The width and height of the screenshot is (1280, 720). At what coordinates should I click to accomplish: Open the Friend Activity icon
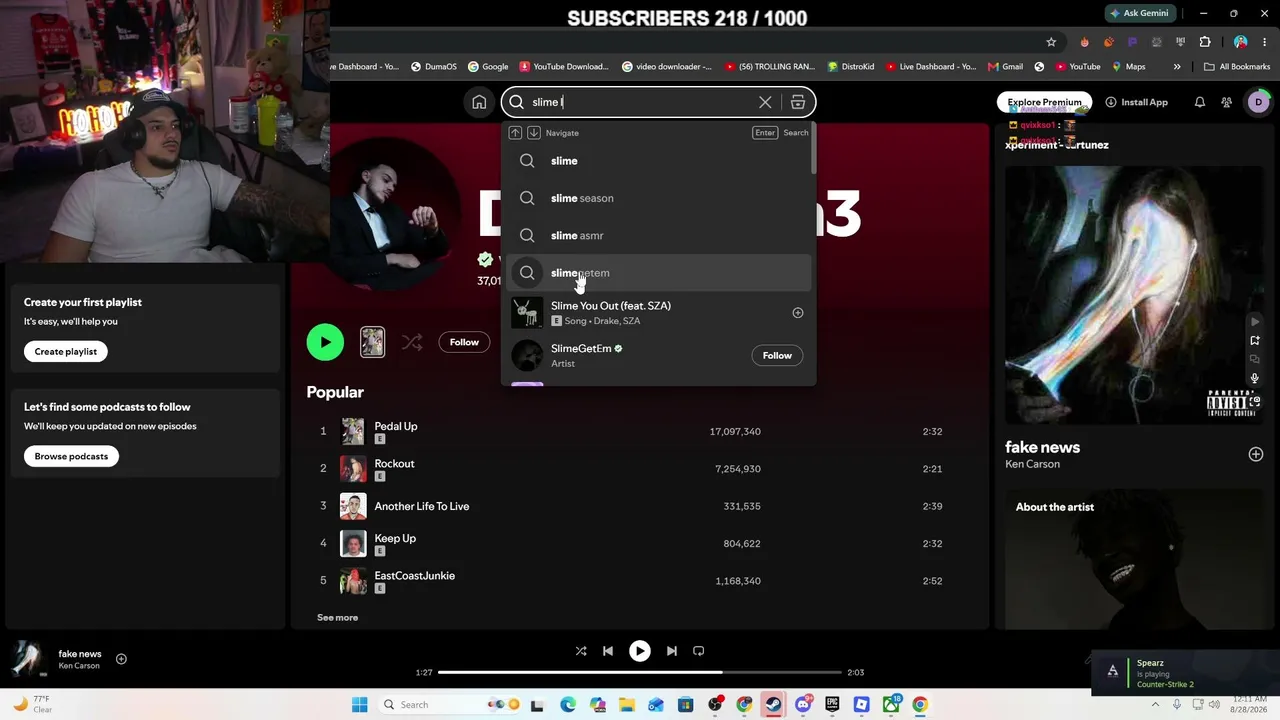click(1227, 102)
